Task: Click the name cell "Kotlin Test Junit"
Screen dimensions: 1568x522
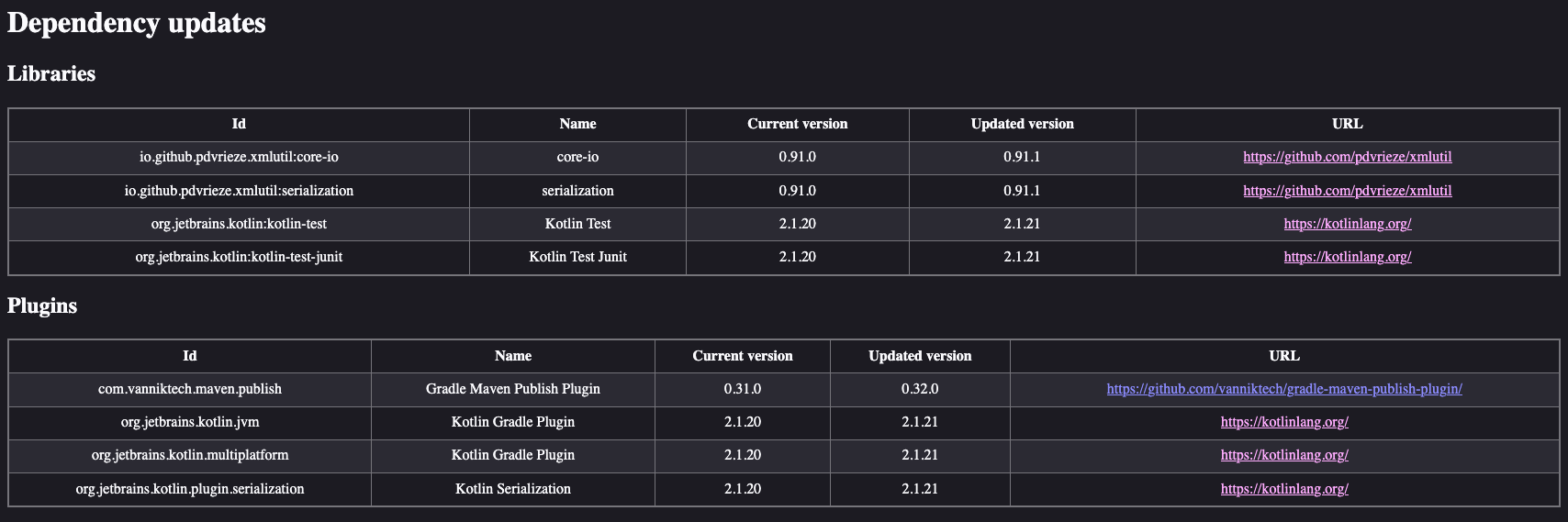Action: [x=577, y=257]
